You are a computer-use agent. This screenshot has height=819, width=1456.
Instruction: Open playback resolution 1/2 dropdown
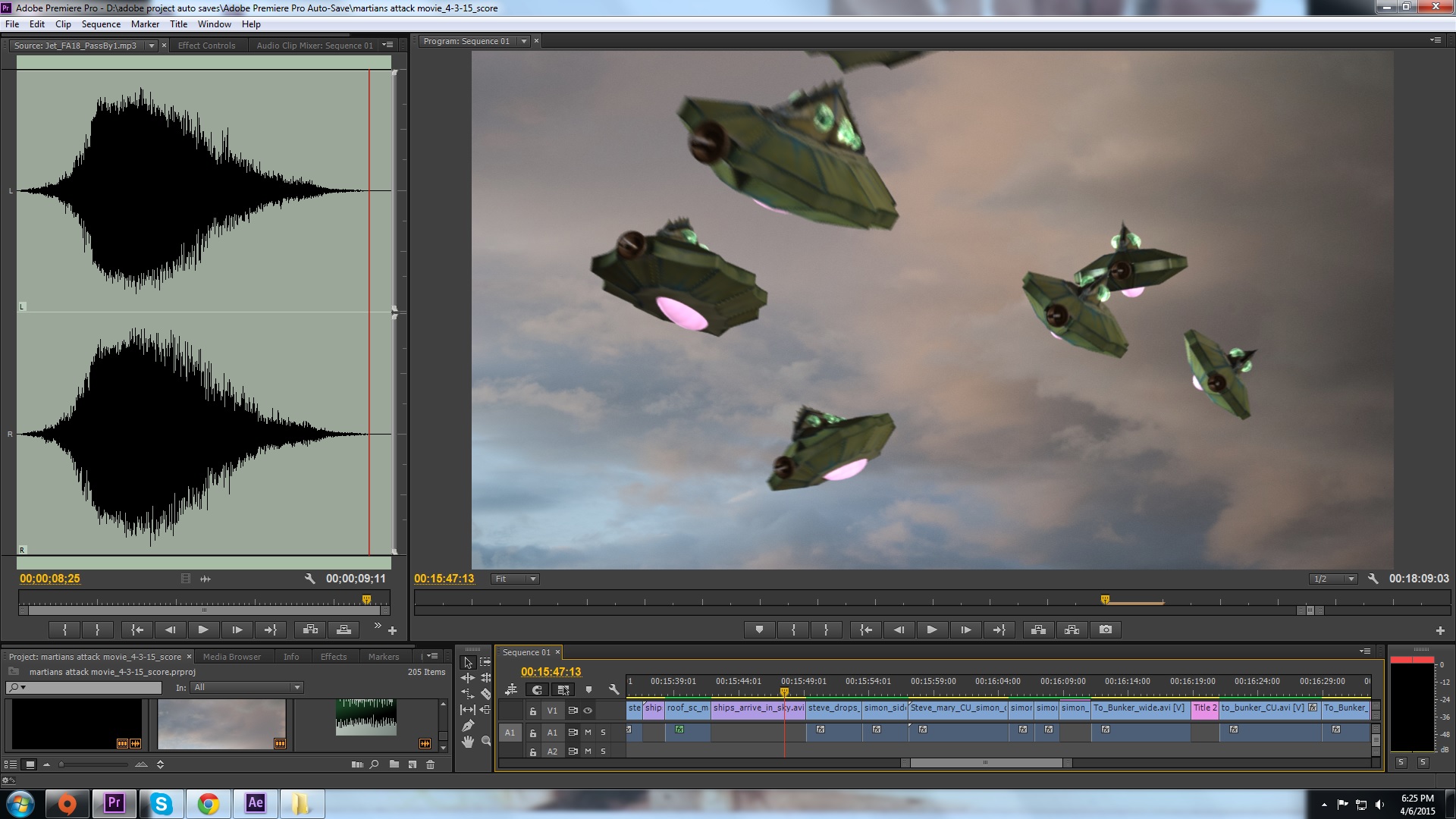tap(1333, 579)
